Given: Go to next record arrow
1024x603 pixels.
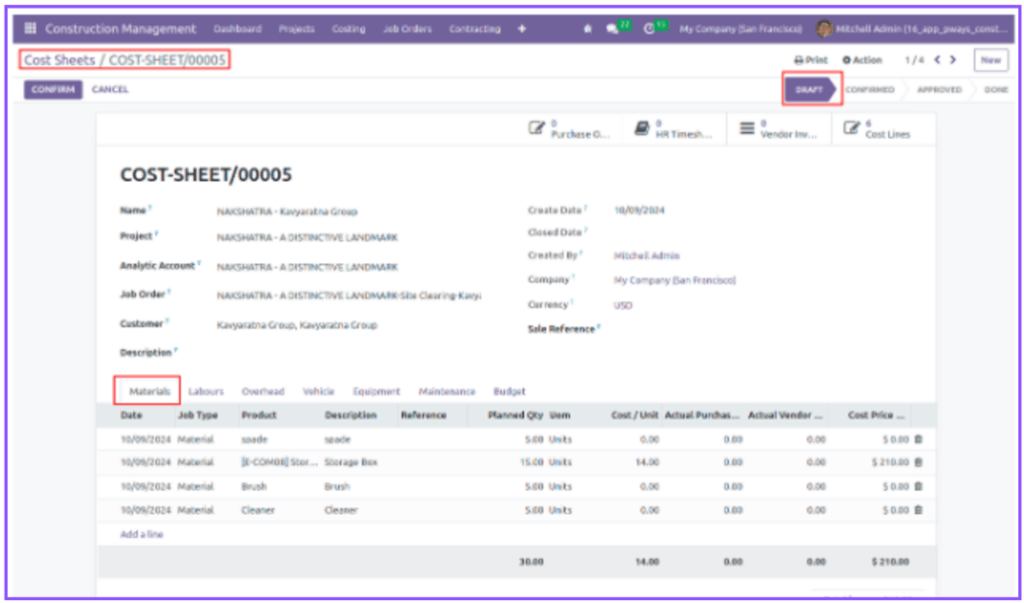Looking at the screenshot, I should [x=953, y=60].
